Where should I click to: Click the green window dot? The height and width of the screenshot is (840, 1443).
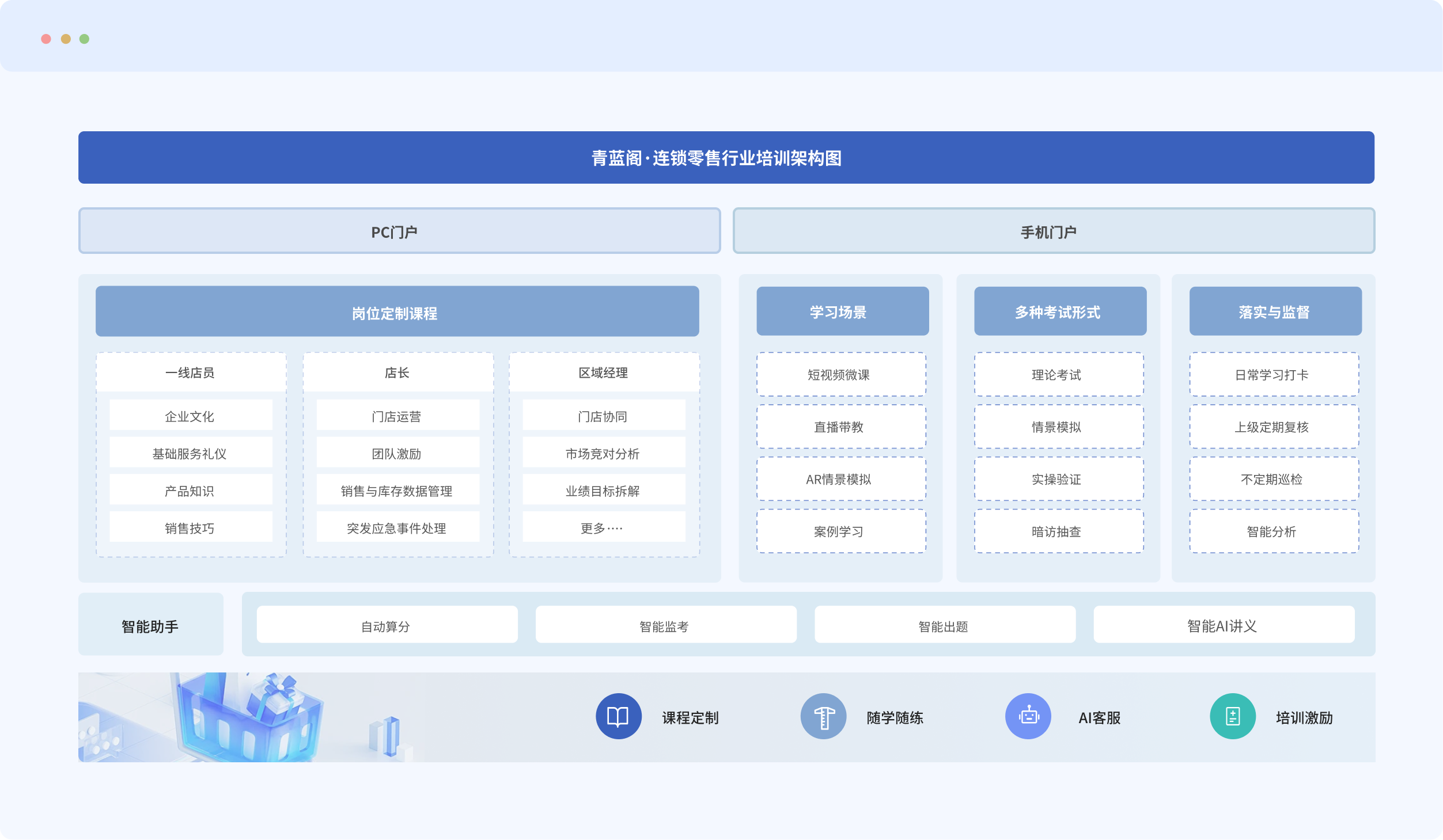(84, 39)
